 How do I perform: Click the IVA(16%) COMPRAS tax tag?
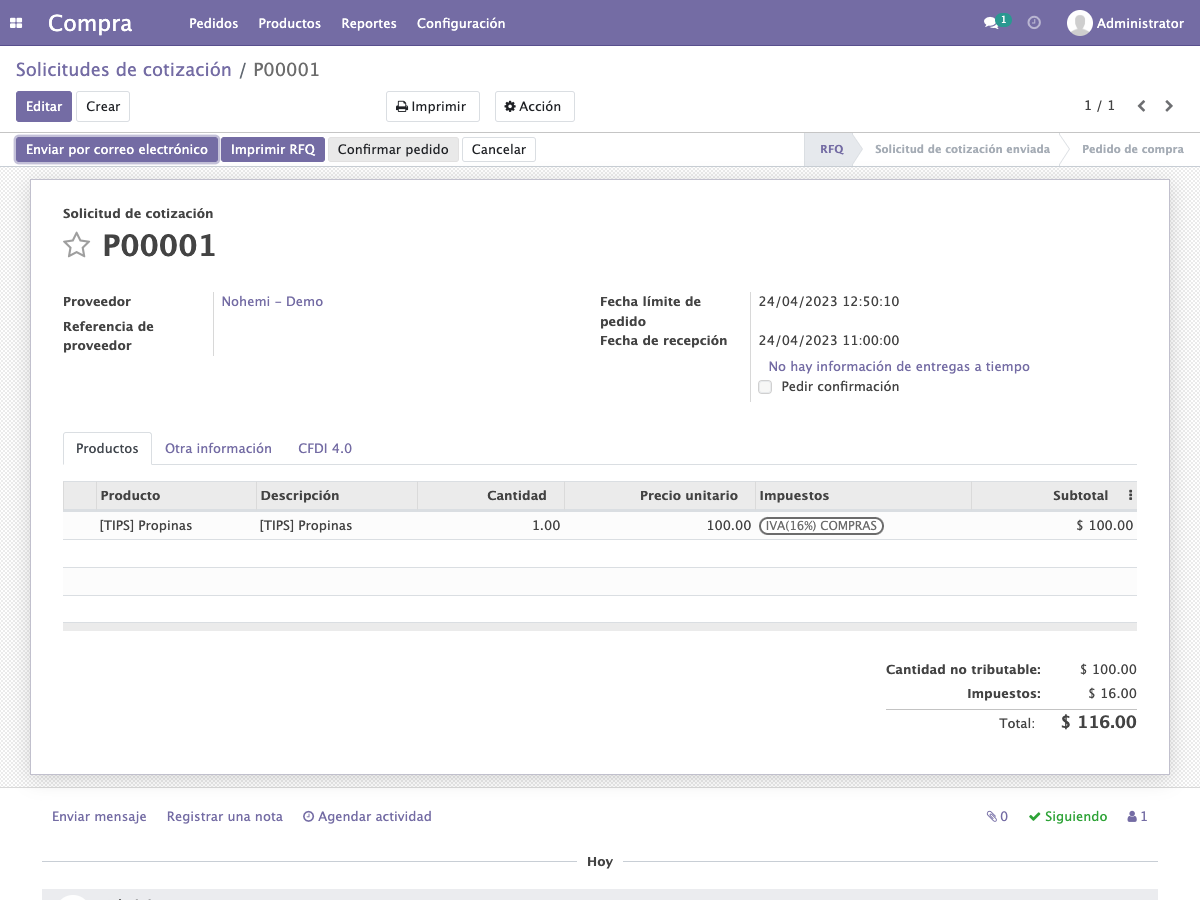click(x=821, y=526)
